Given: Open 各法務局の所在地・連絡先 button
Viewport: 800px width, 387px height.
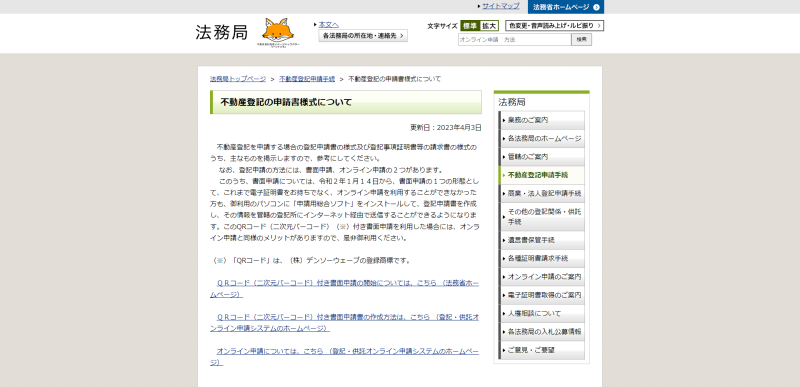Looking at the screenshot, I should (363, 36).
